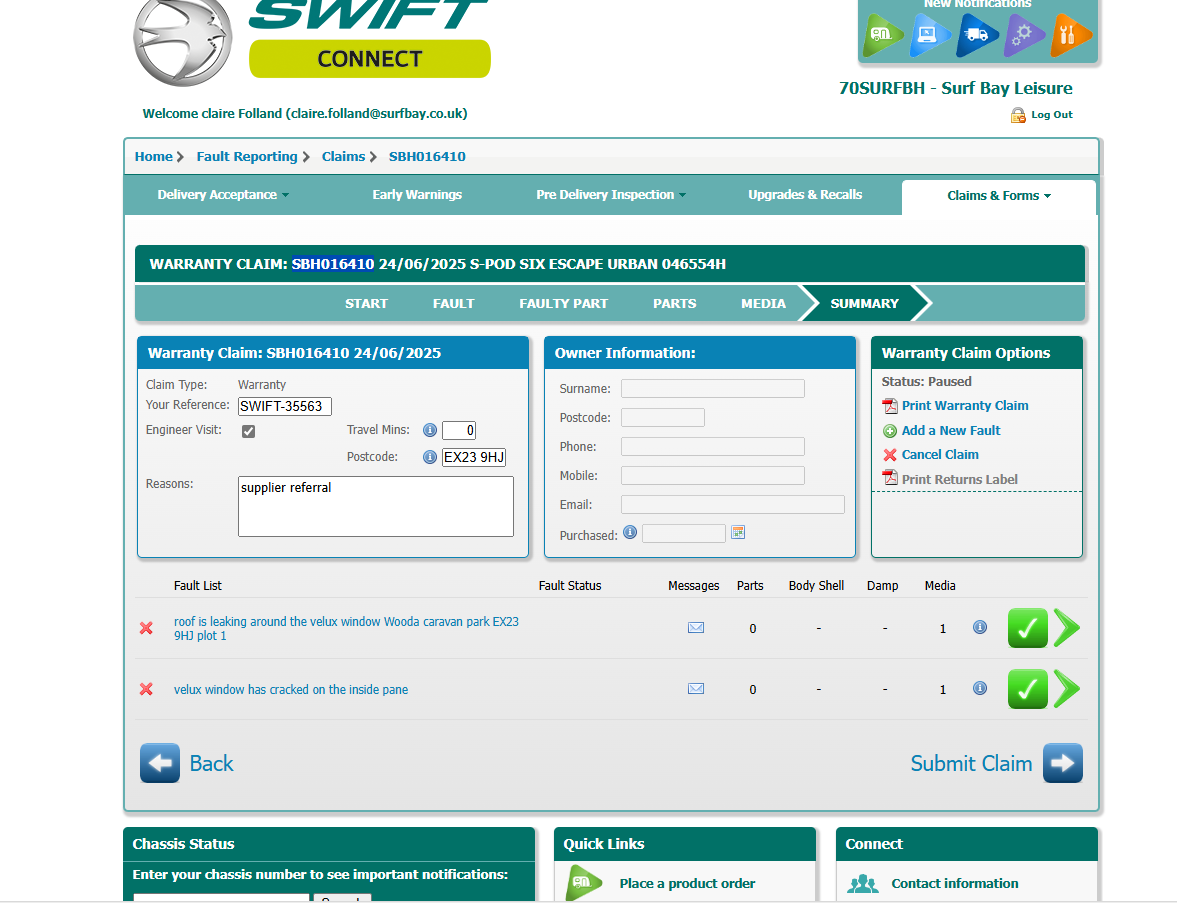Delete the velux window cracked fault with red X

pyautogui.click(x=146, y=689)
